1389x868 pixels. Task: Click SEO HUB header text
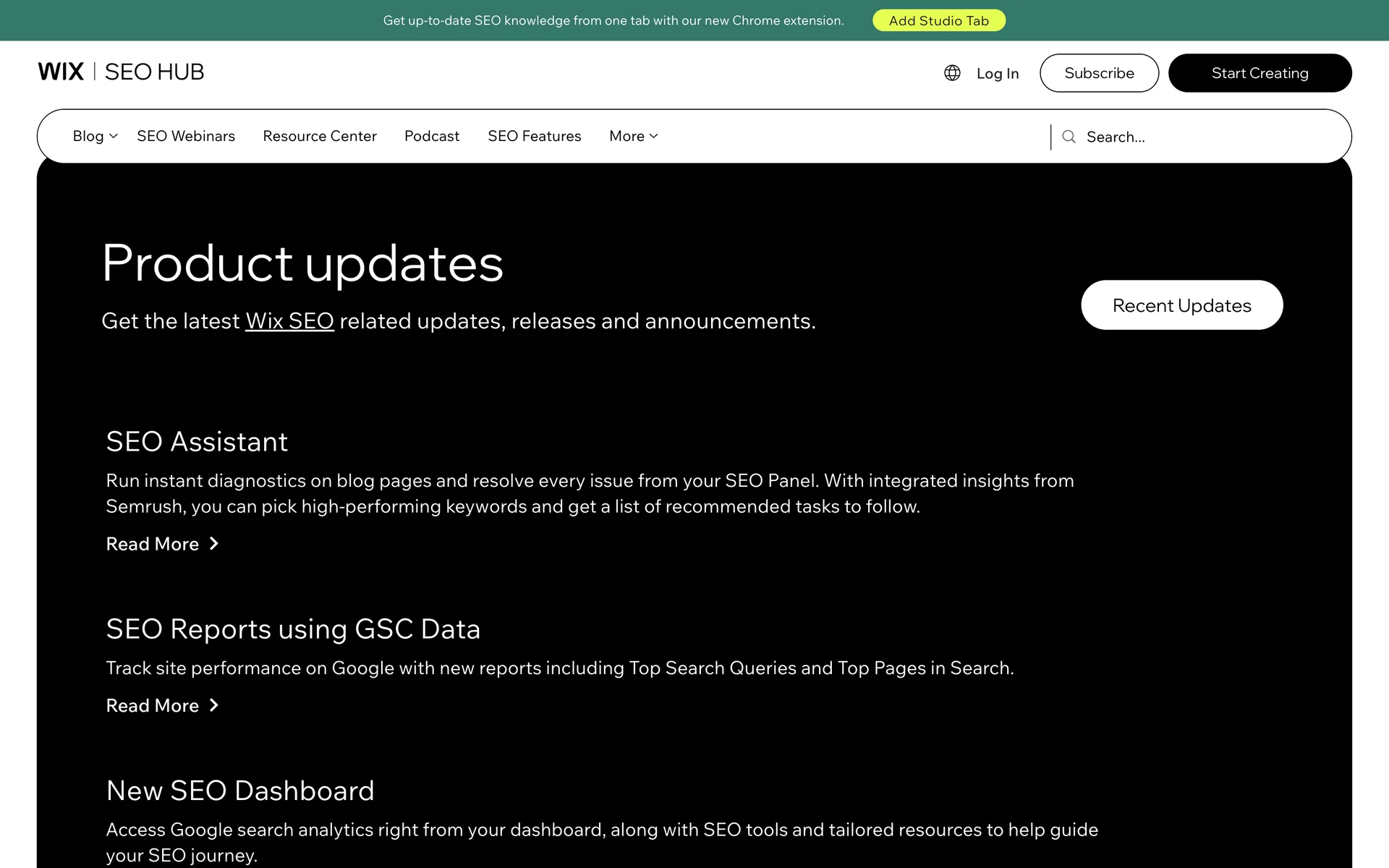click(154, 72)
